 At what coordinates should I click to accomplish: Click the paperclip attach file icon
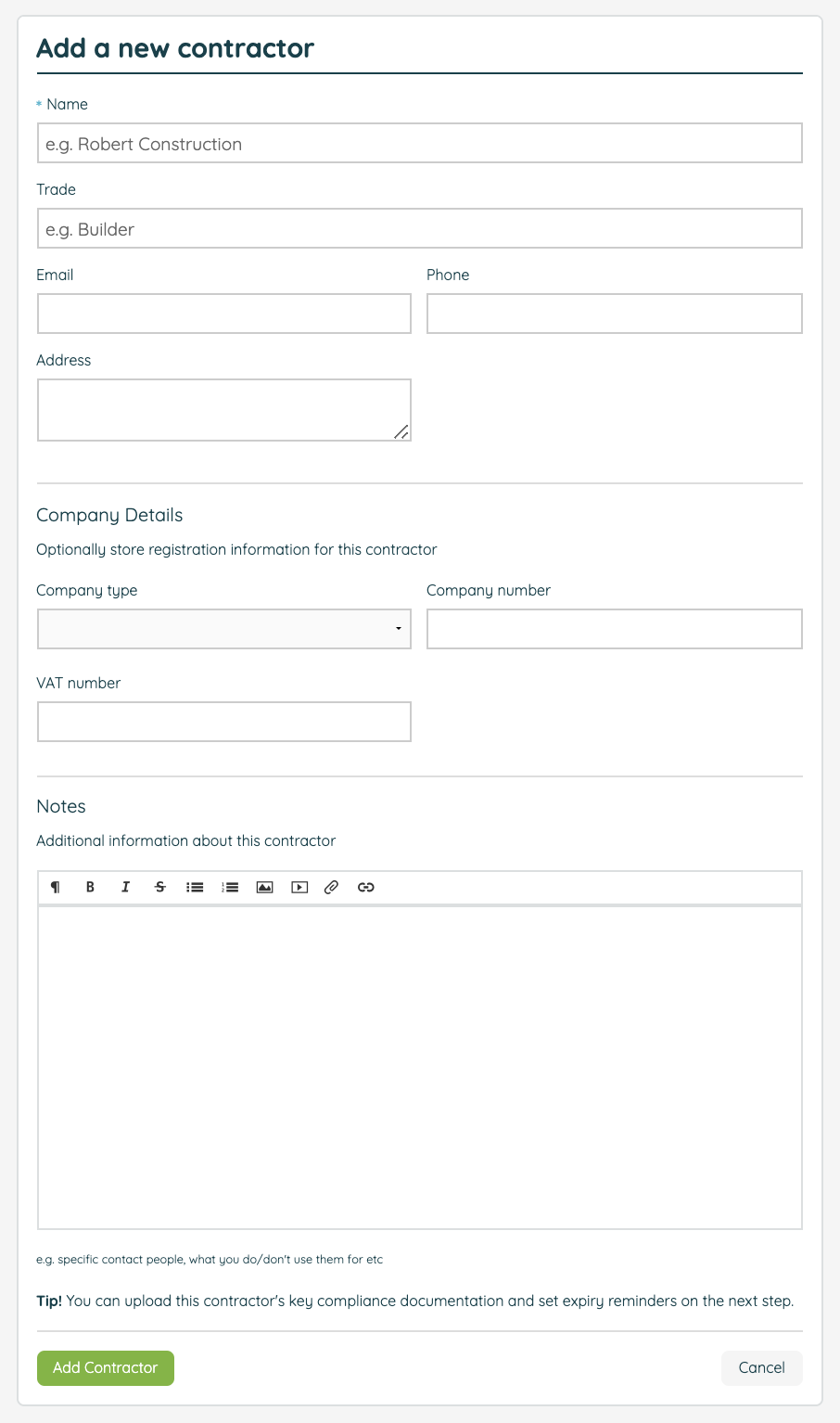[x=331, y=887]
